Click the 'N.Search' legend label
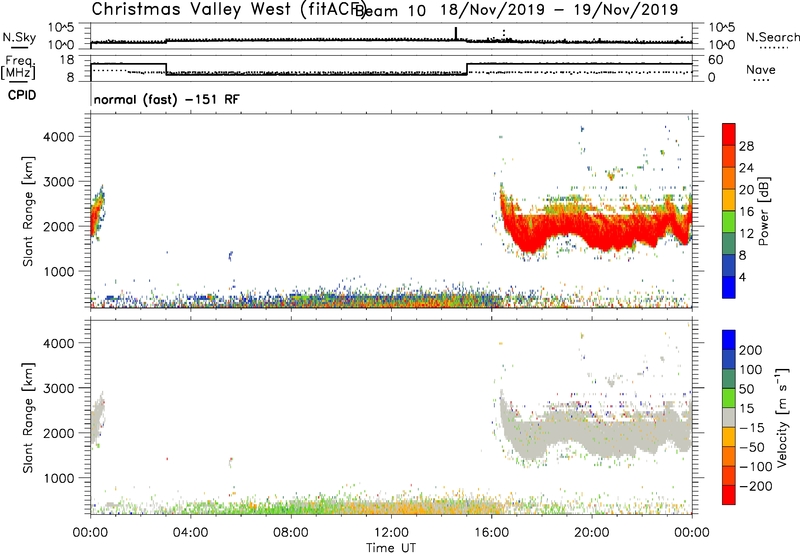Viewport: 800px width, 554px height. pos(772,37)
